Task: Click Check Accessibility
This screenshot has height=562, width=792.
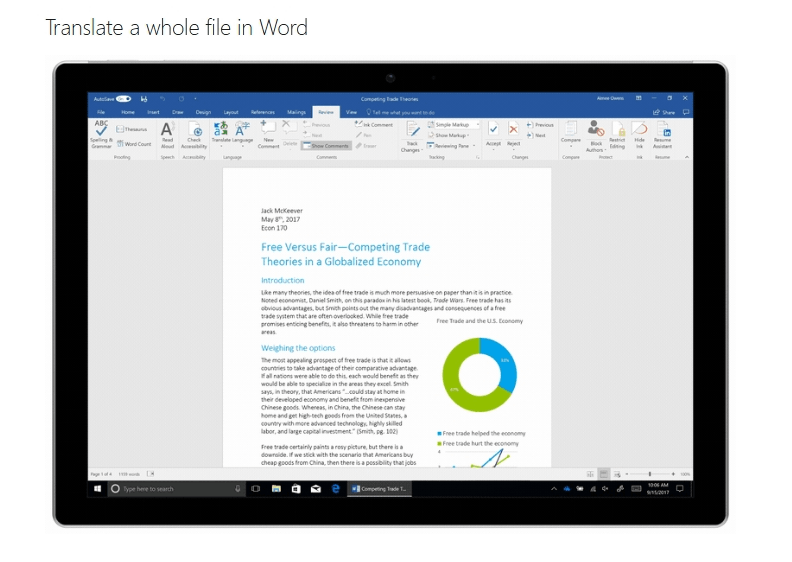Action: click(194, 135)
